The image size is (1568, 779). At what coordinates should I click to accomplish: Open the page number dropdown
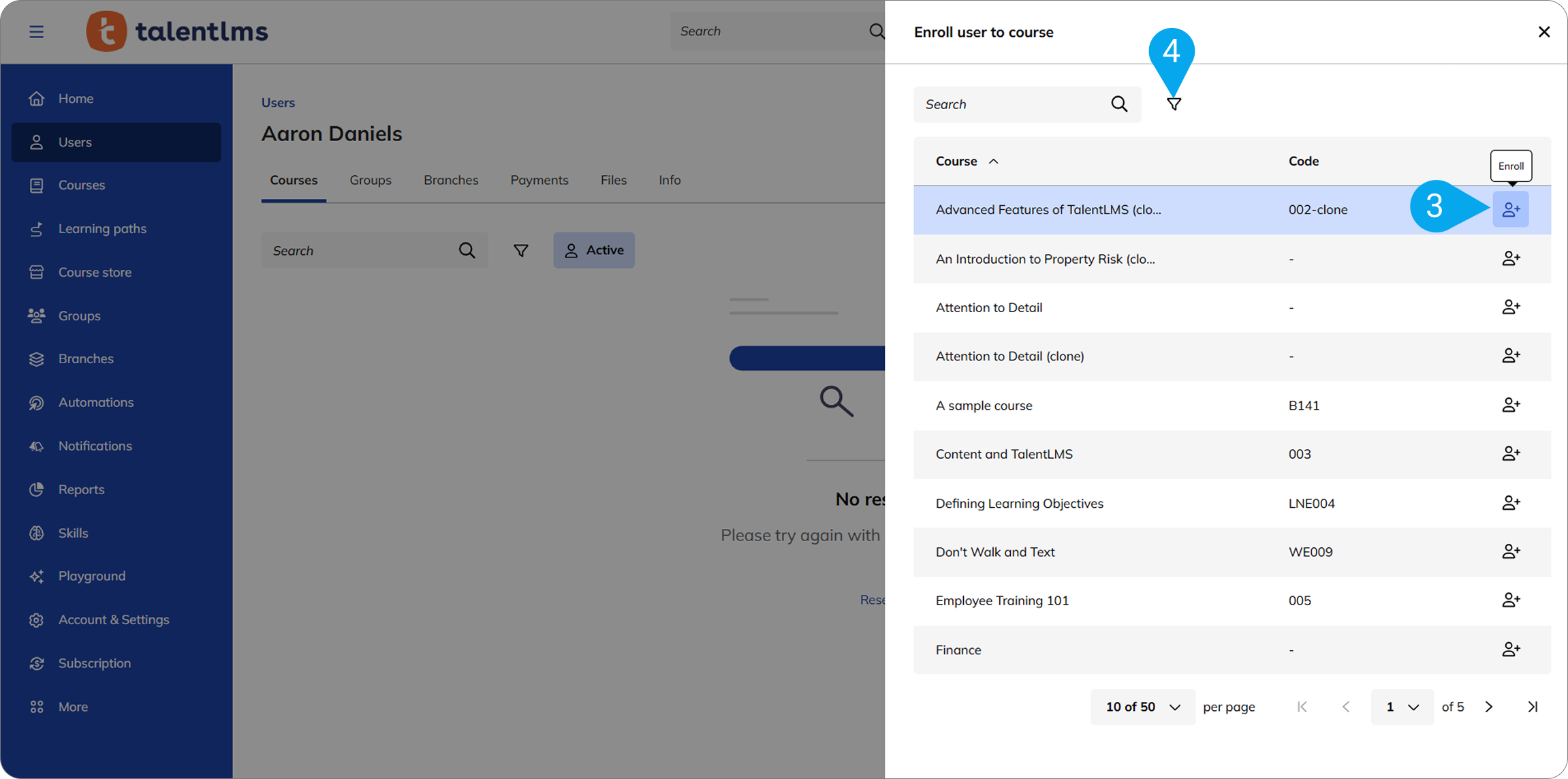1402,707
